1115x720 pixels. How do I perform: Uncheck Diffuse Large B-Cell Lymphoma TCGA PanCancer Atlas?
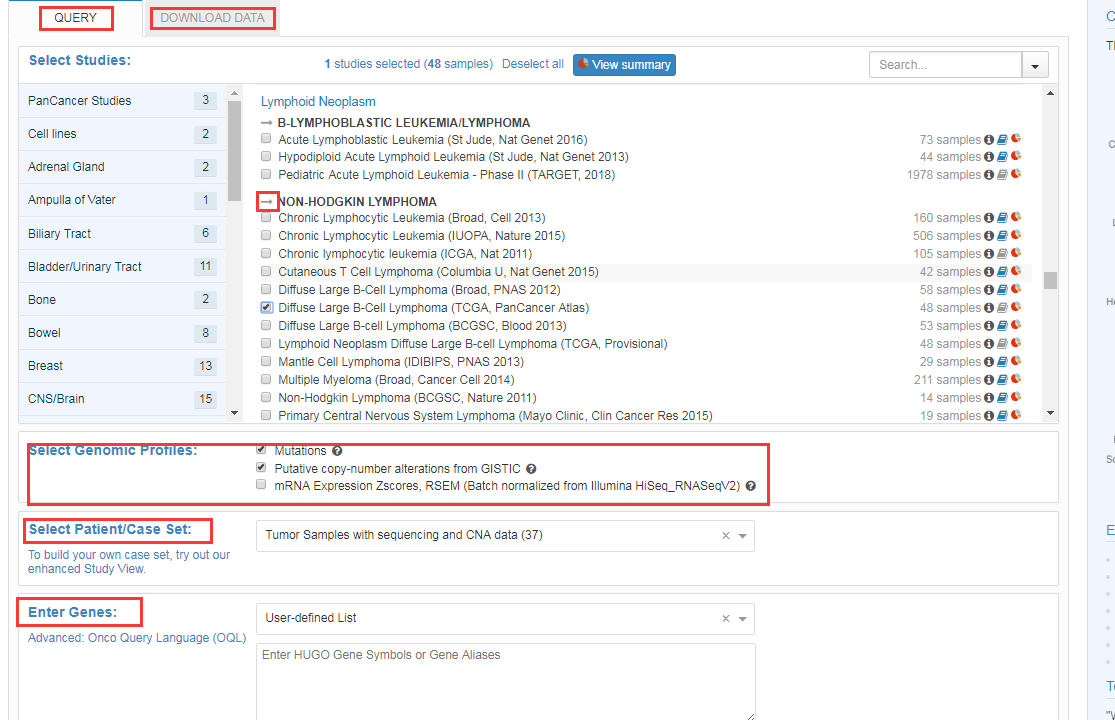266,308
